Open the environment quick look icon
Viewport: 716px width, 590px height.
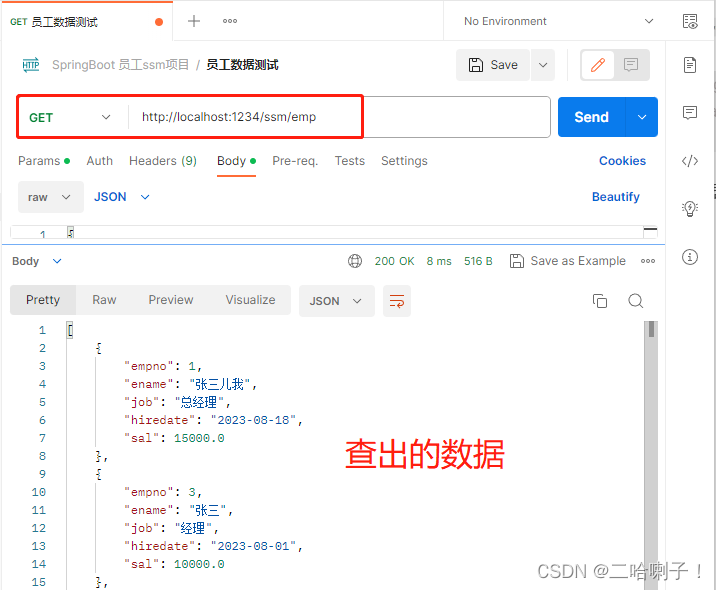click(x=690, y=21)
